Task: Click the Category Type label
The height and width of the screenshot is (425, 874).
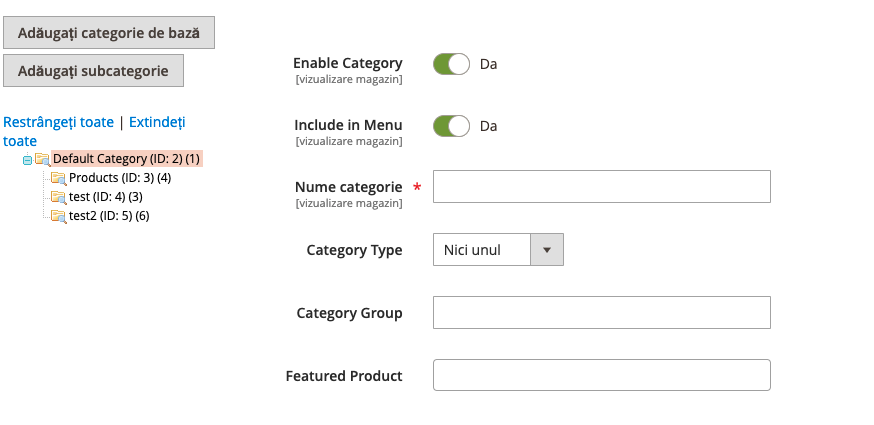Action: [355, 250]
